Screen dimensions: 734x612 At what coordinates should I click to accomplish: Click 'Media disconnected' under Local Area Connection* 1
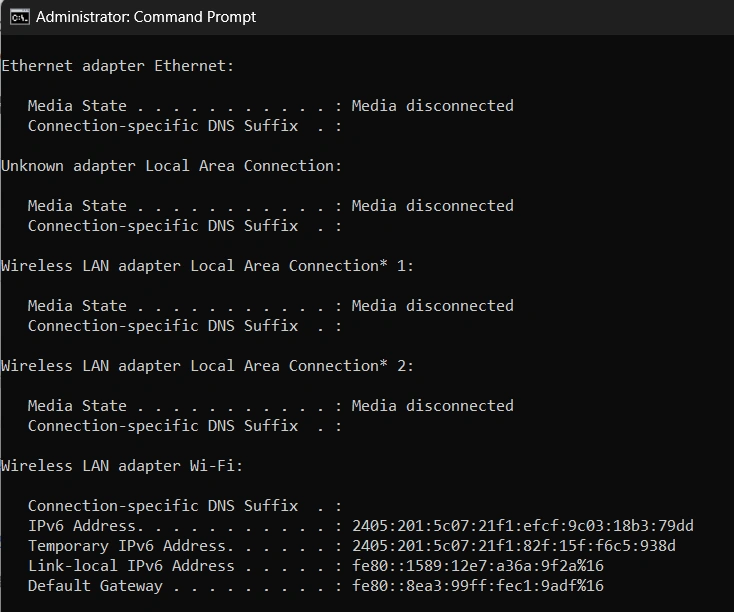tap(433, 306)
